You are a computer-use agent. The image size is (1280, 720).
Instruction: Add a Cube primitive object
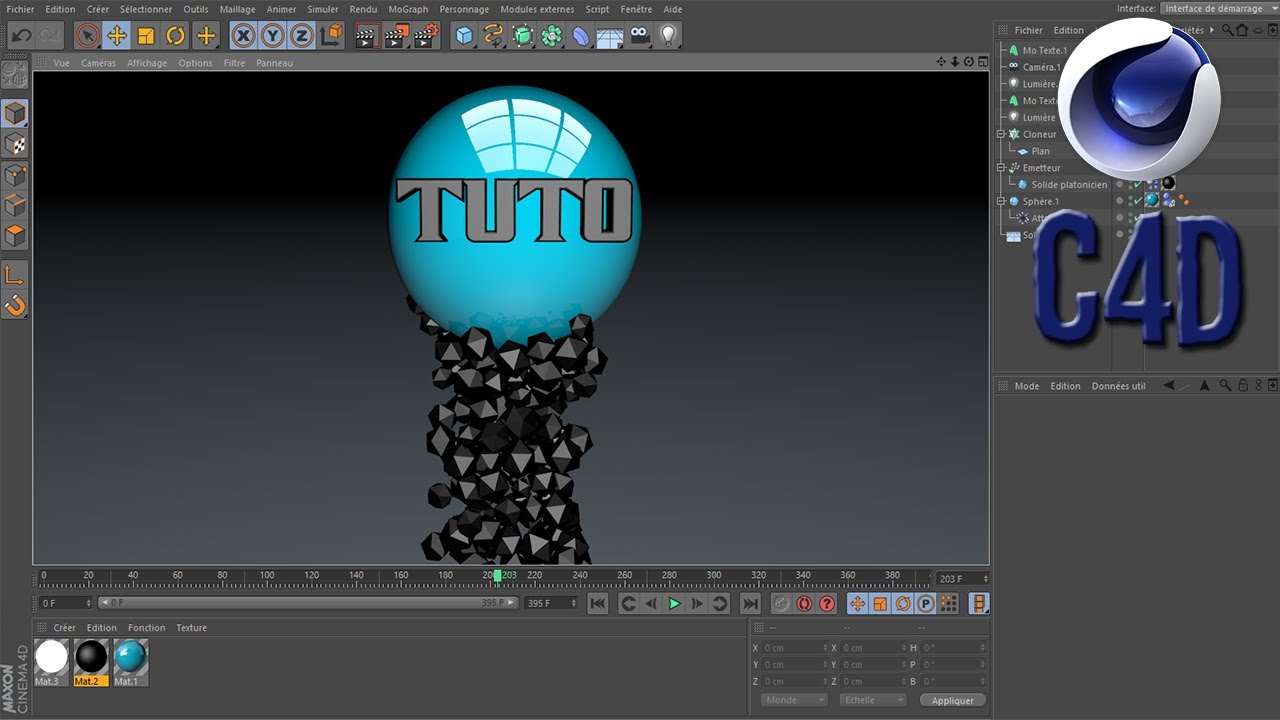click(464, 36)
